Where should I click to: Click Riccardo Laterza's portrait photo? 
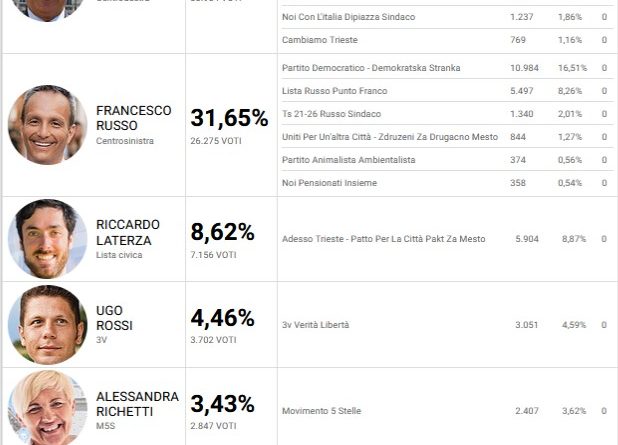[47, 239]
